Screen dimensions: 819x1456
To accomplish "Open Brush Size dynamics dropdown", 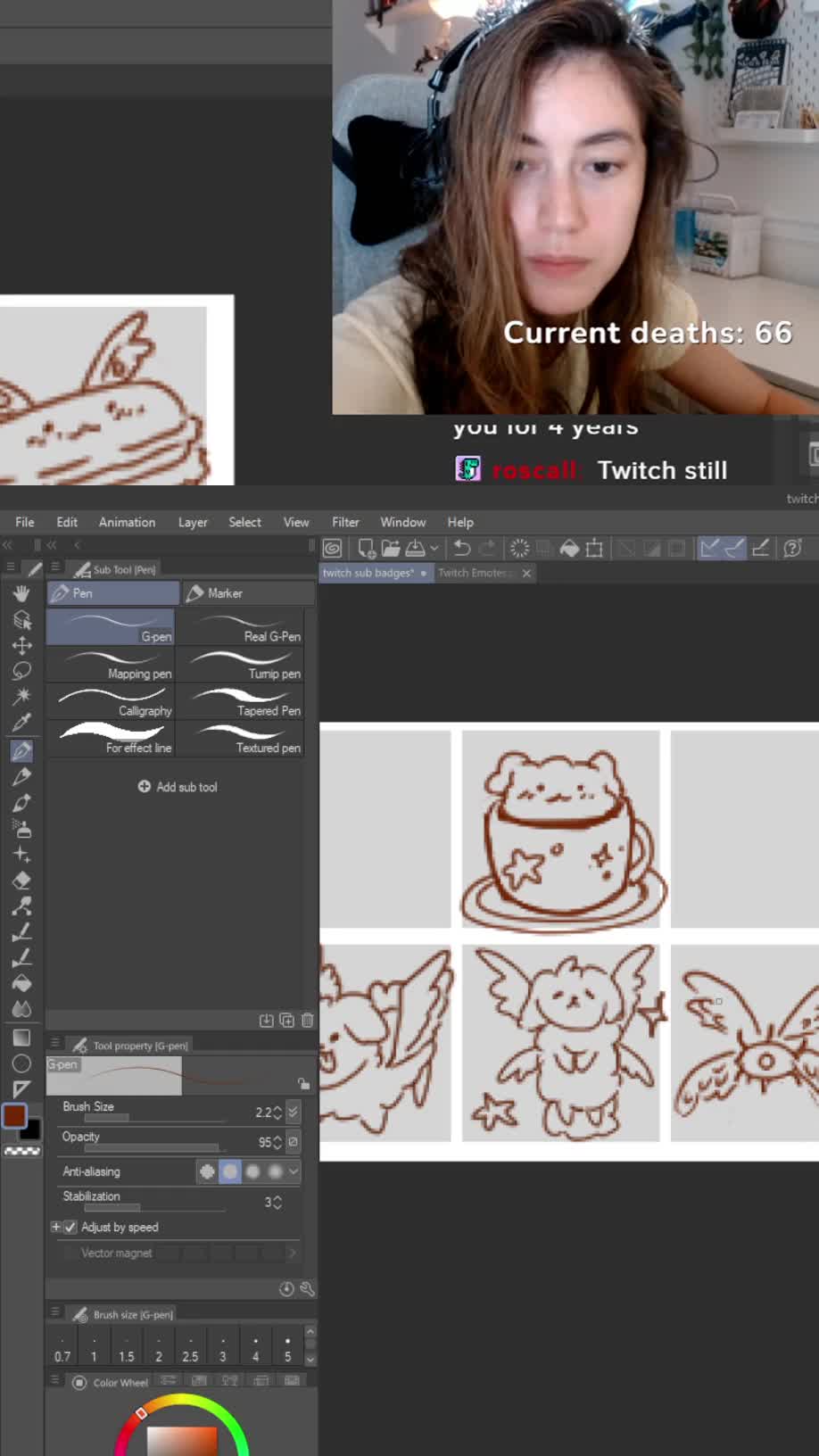I will (293, 1112).
